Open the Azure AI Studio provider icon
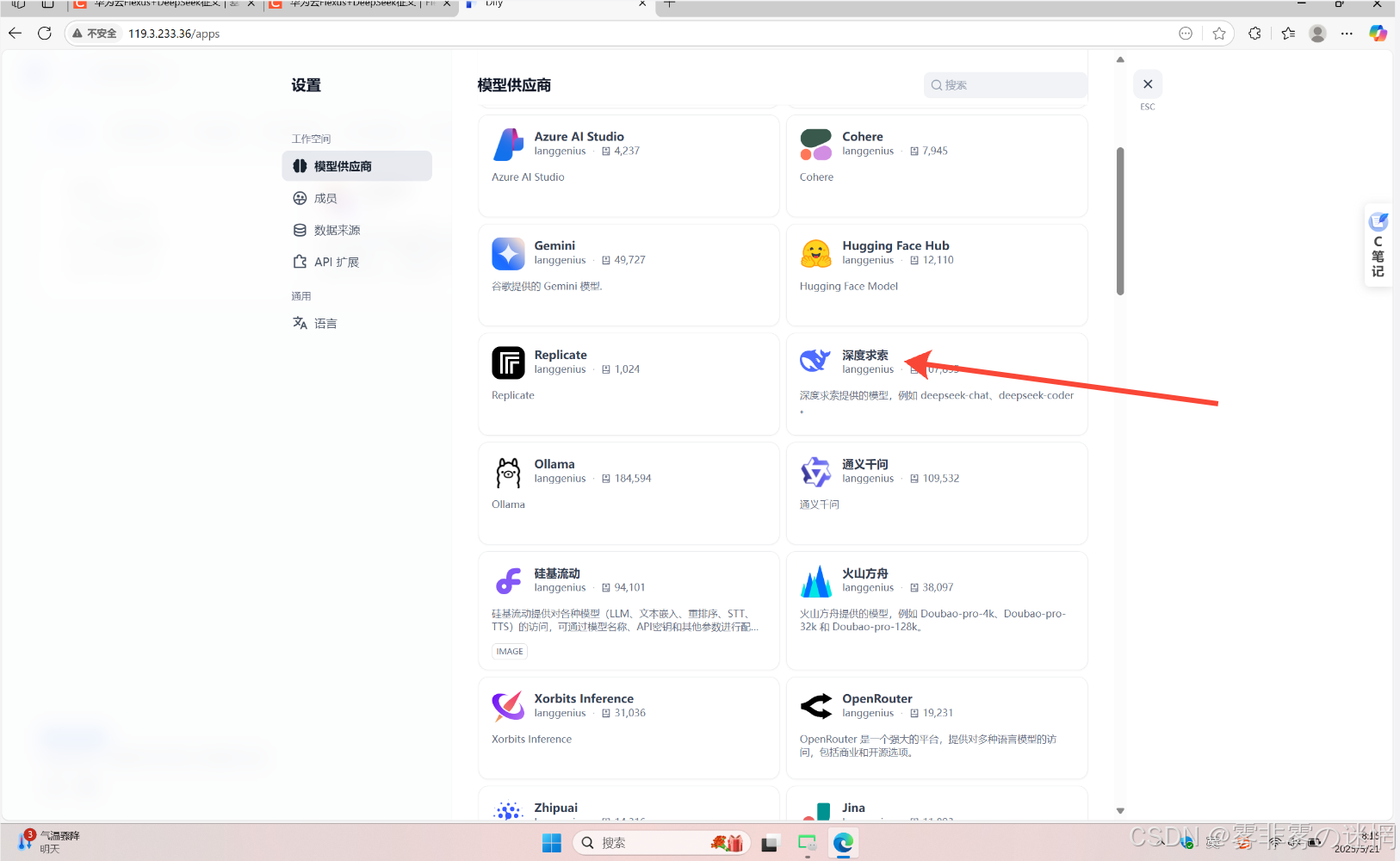This screenshot has height=861, width=1400. tap(508, 145)
